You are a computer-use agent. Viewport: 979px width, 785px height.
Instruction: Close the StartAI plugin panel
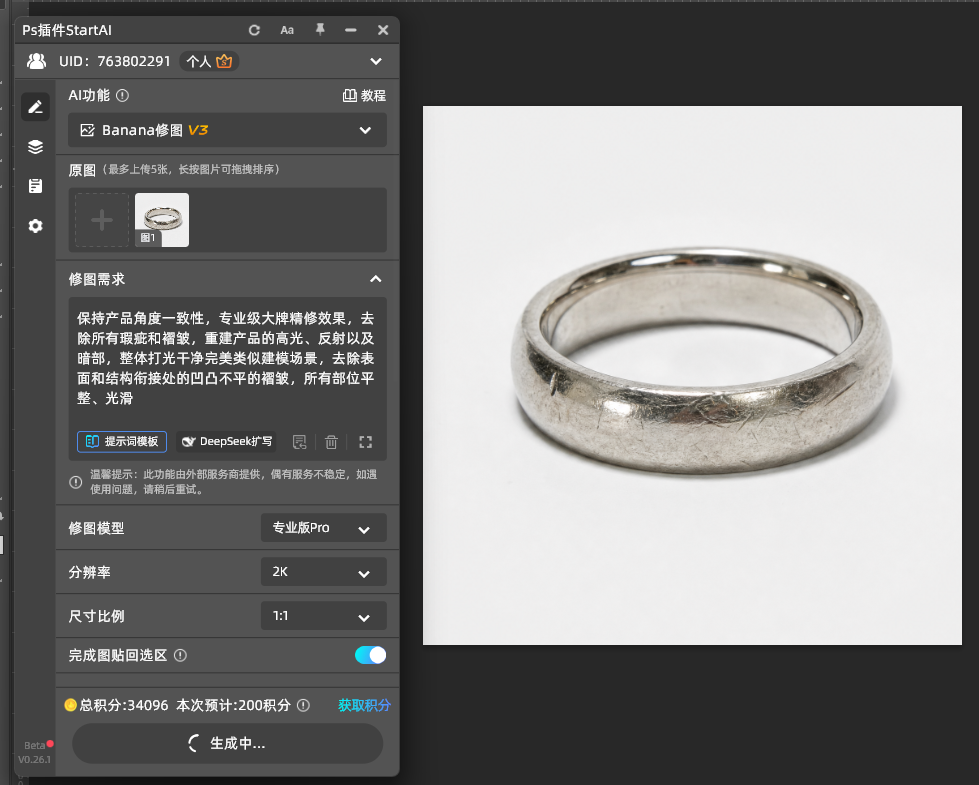383,30
